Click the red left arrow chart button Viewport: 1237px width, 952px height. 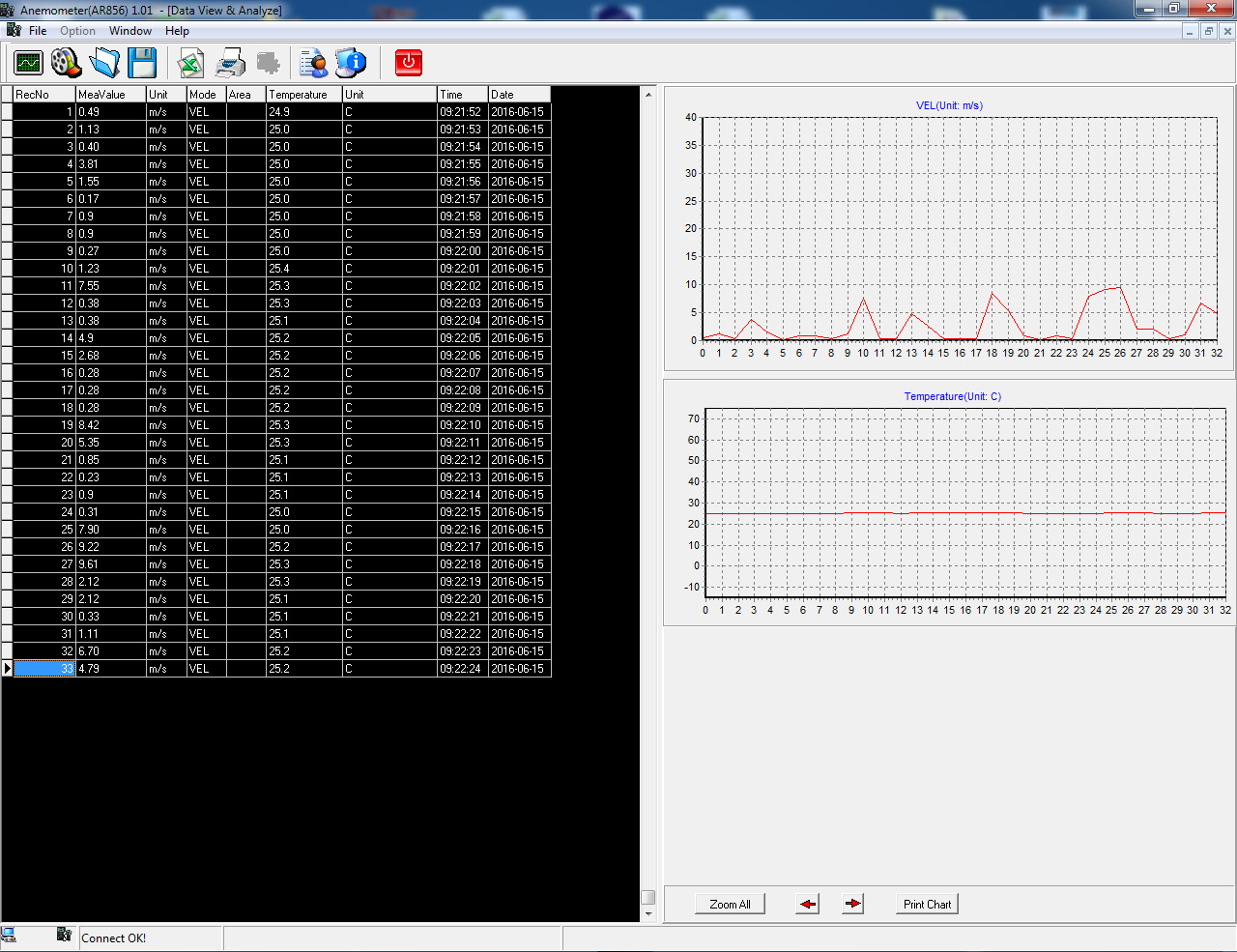point(808,905)
